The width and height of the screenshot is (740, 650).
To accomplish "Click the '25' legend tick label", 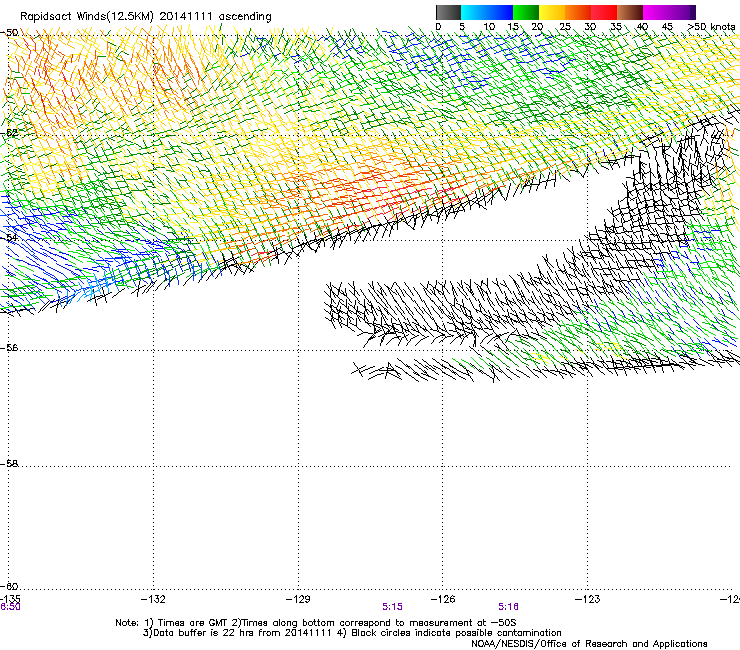I will (565, 27).
